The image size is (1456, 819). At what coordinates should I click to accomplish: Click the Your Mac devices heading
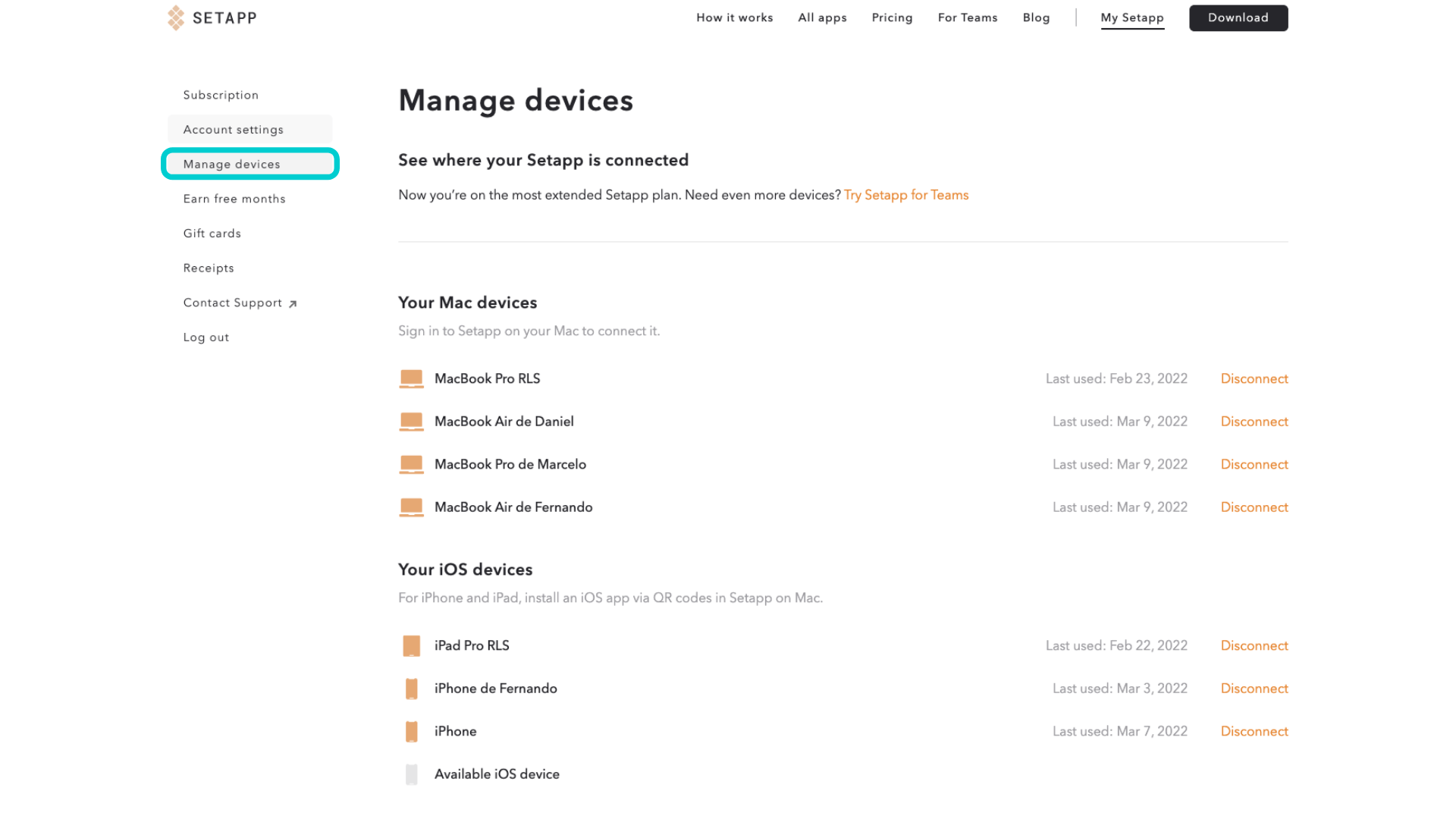pyautogui.click(x=467, y=303)
